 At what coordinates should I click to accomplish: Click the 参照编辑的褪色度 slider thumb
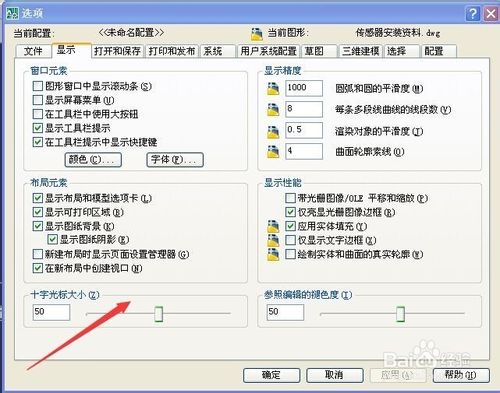(x=401, y=314)
